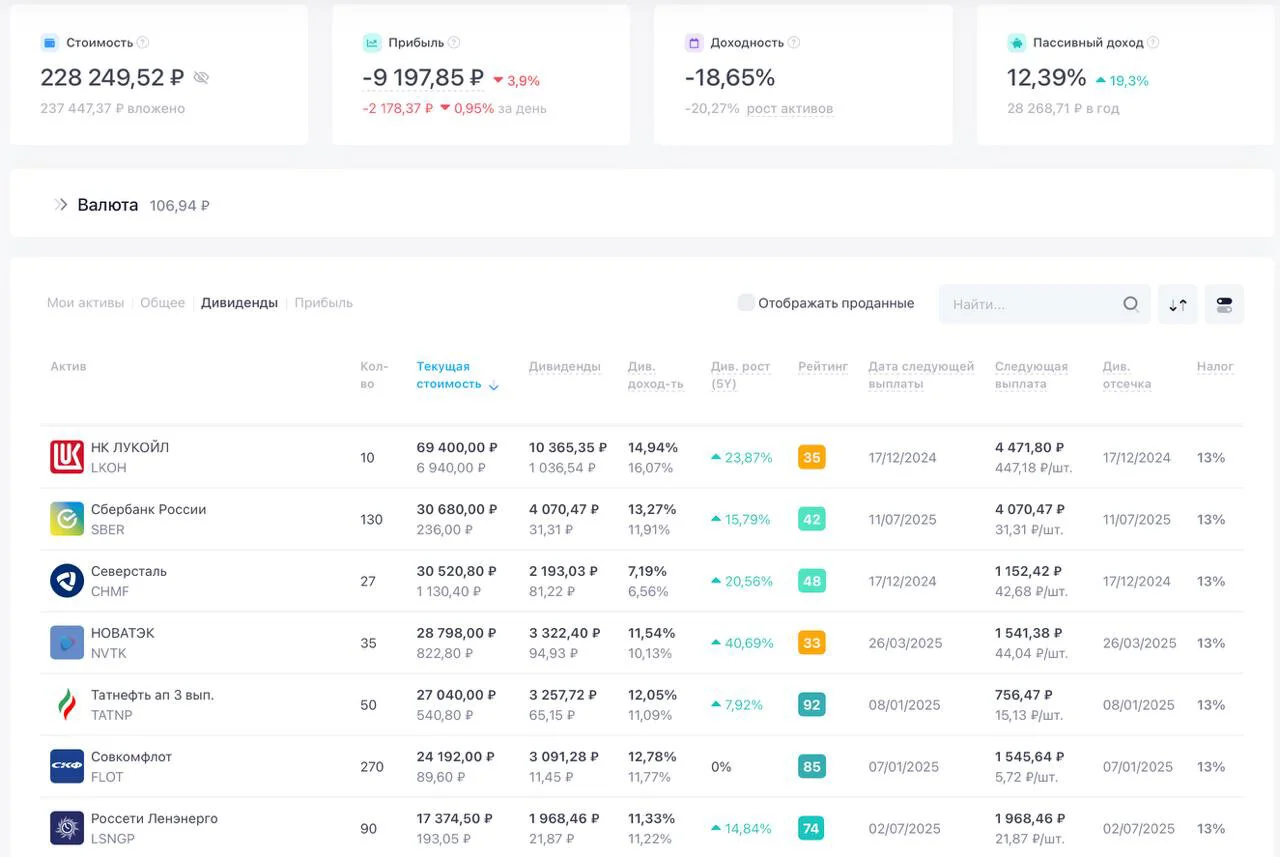This screenshot has height=857, width=1280.
Task: Click the рост активов link
Action: coord(790,109)
